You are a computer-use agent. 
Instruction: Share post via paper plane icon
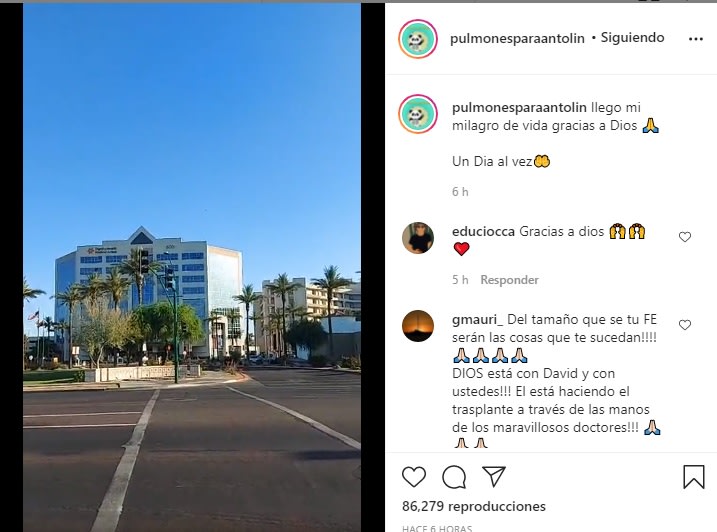(x=494, y=477)
